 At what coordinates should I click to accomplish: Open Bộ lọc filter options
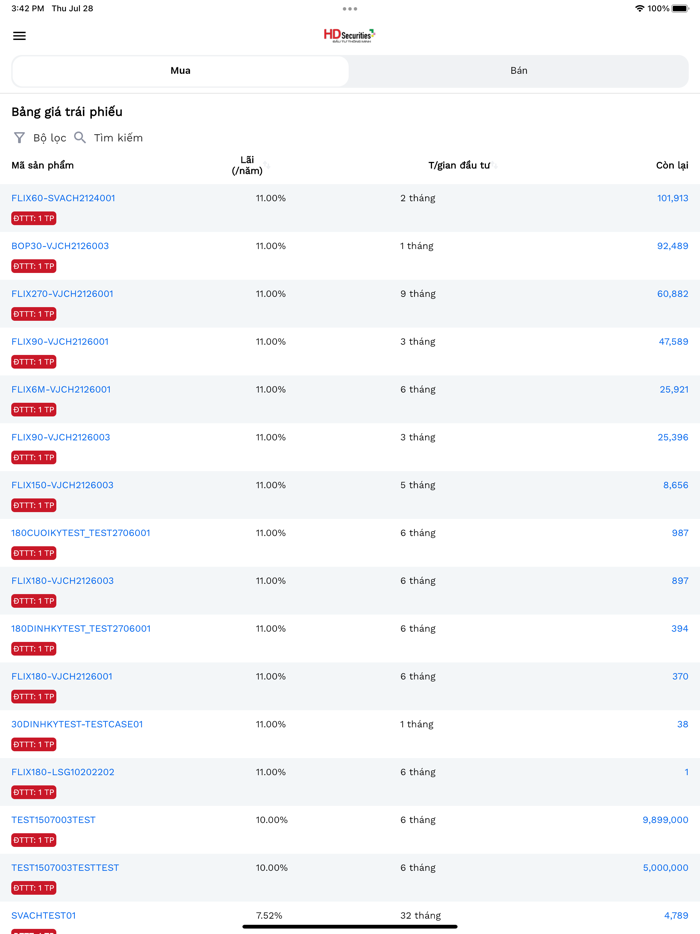click(49, 138)
